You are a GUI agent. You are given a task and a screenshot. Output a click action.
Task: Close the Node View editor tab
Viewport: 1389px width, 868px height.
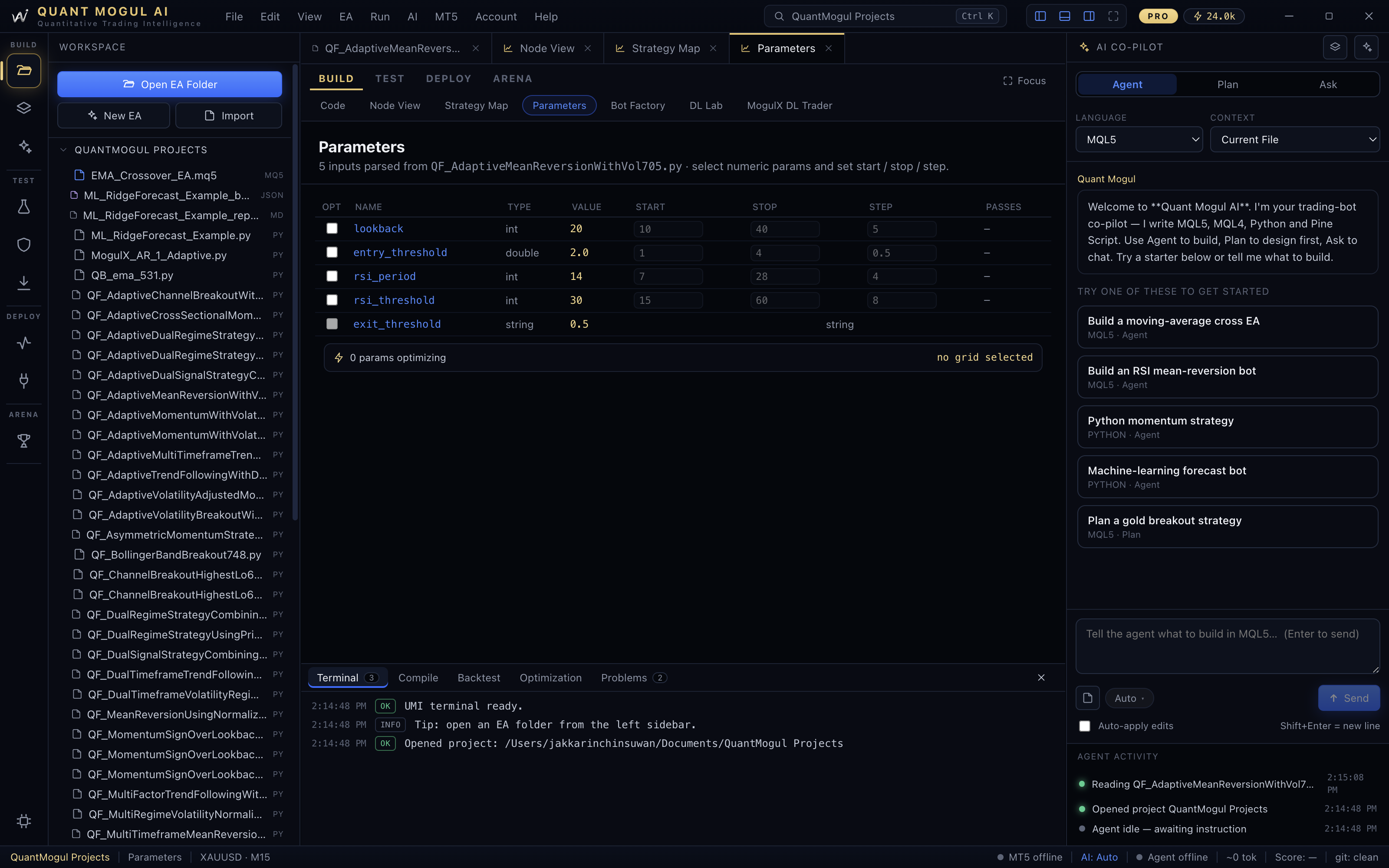(x=588, y=48)
